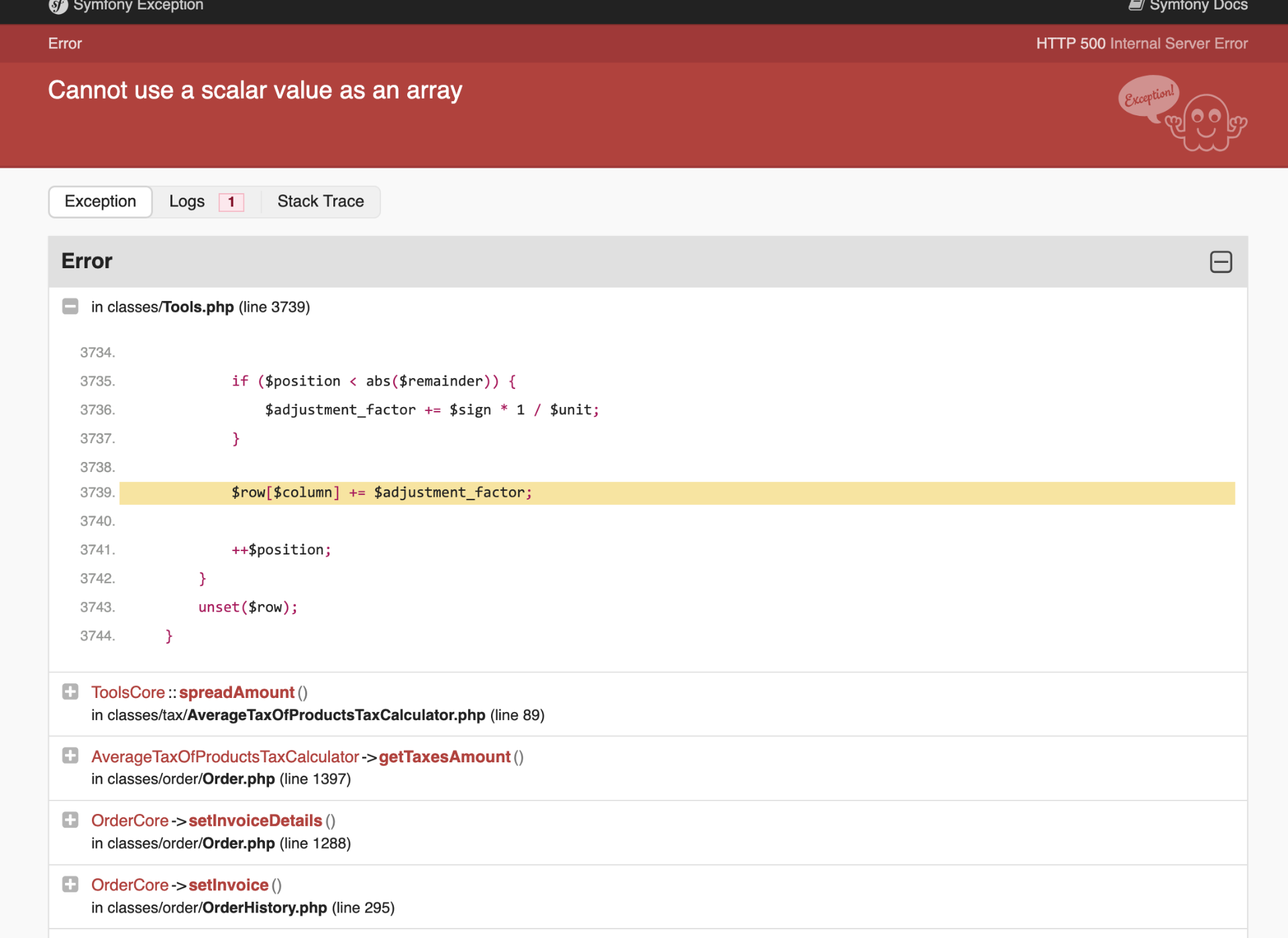Collapse the classes/Tools.php trace entry
This screenshot has height=938, width=1288.
tap(70, 306)
